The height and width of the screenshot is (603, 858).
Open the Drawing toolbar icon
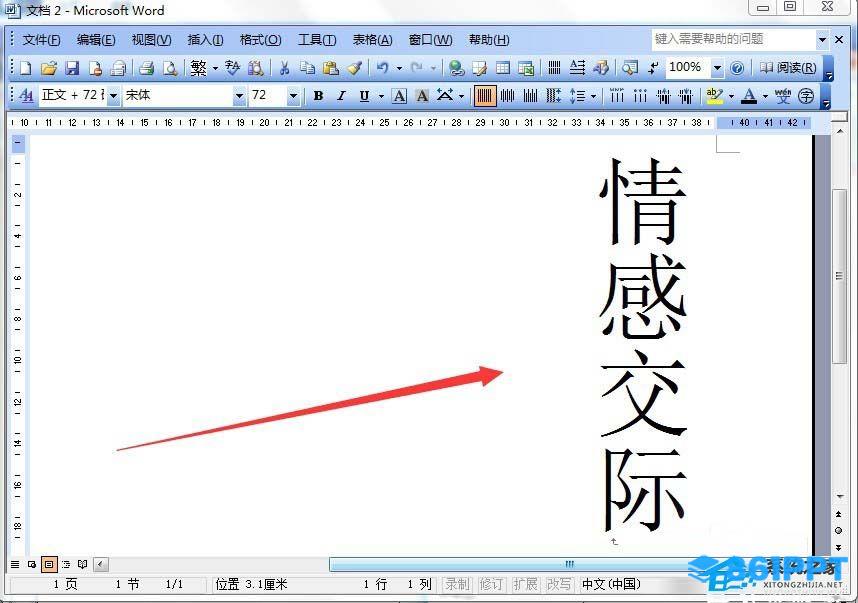point(600,68)
